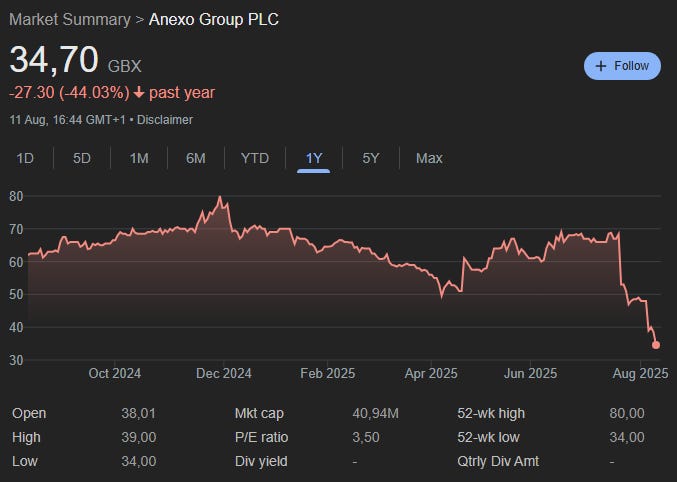
Task: Click the Mkt cap label
Action: pyautogui.click(x=259, y=413)
